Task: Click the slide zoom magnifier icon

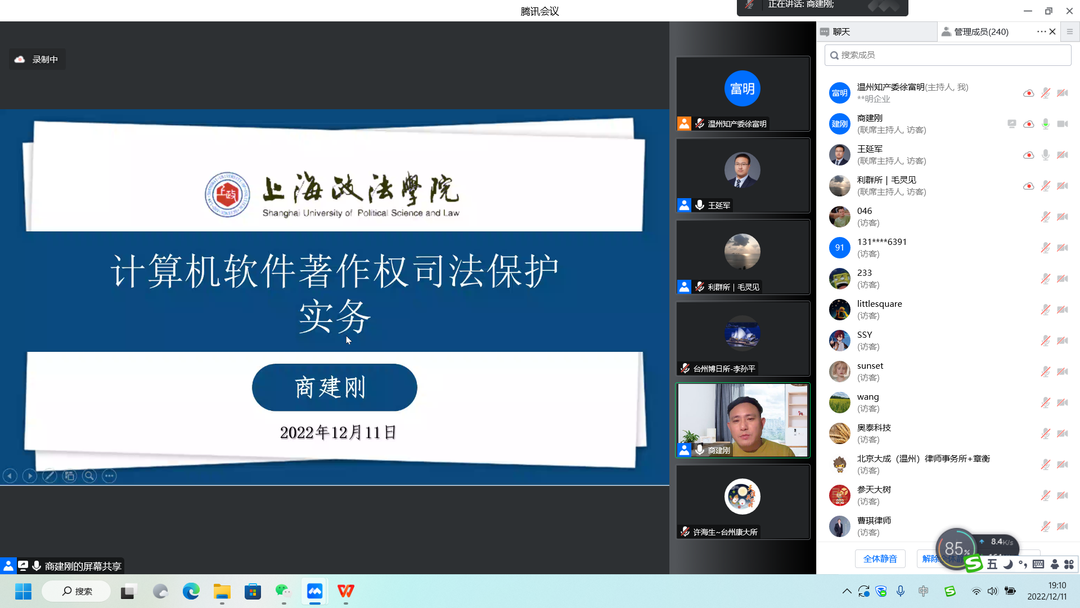Action: tap(89, 476)
